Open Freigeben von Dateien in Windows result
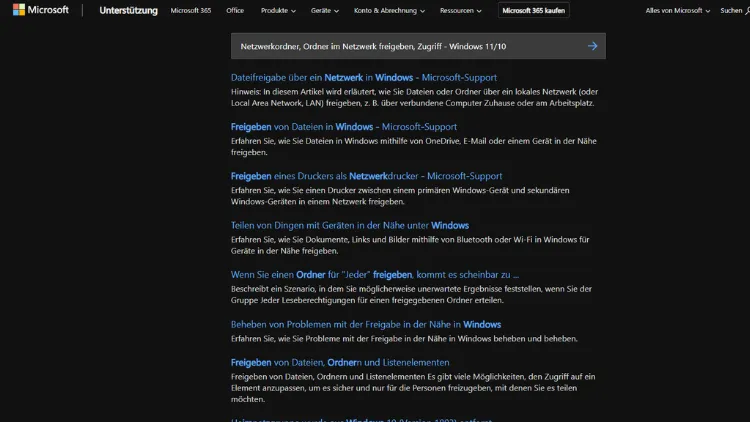750x422 pixels. pos(344,127)
